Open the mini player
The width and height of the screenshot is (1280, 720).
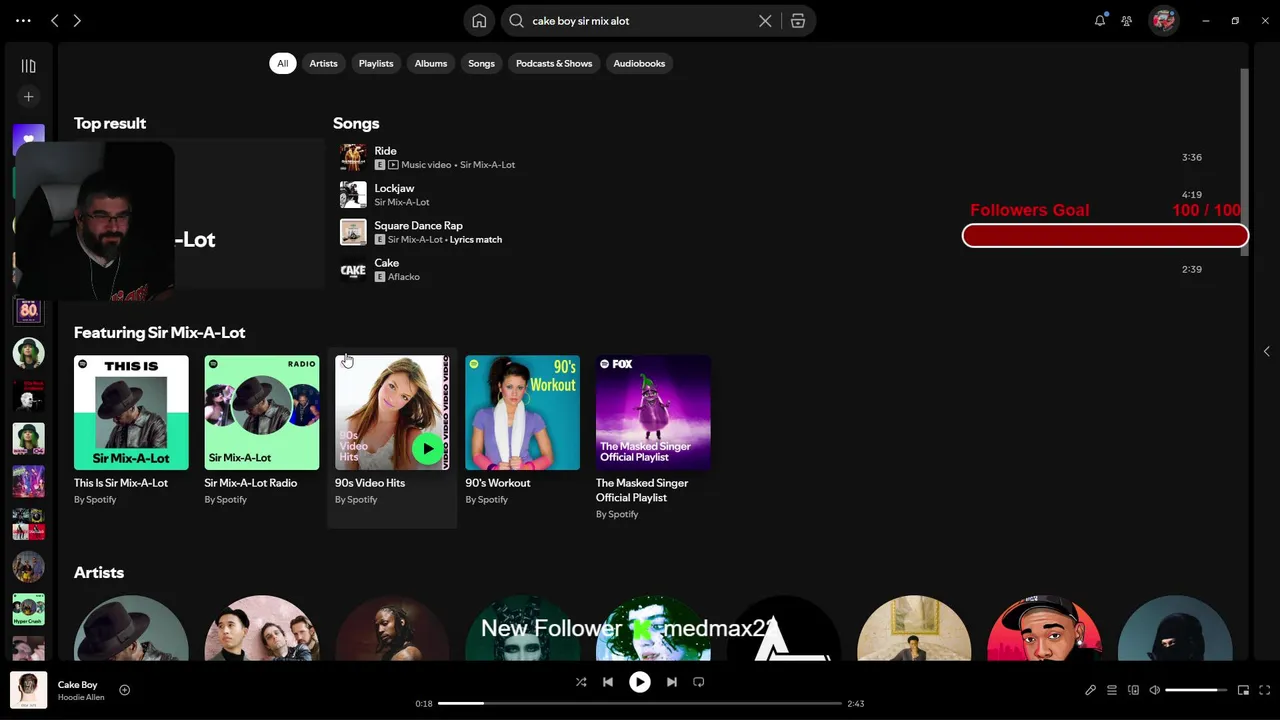pyautogui.click(x=1243, y=690)
